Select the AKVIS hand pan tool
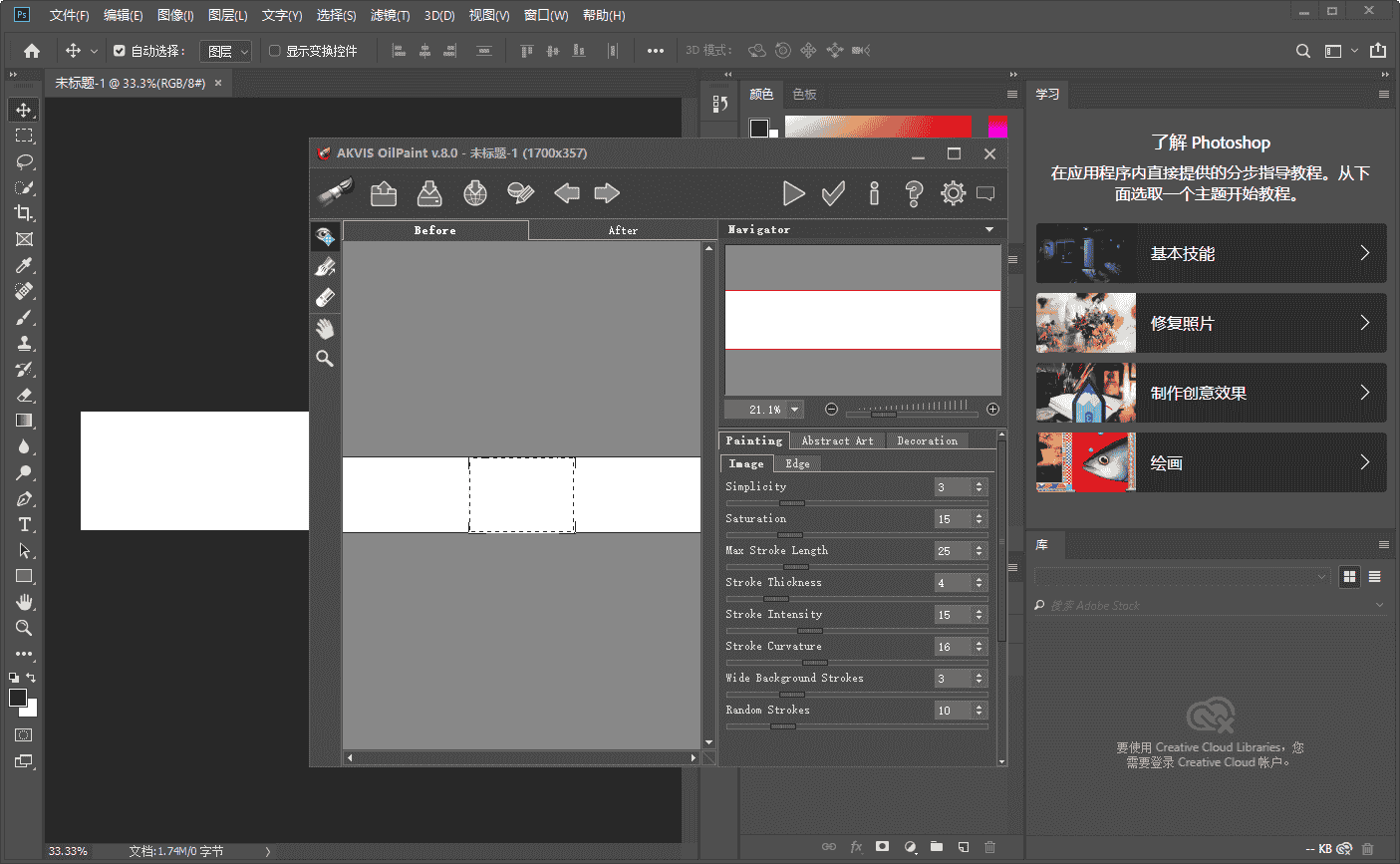The height and width of the screenshot is (864, 1400). [325, 328]
